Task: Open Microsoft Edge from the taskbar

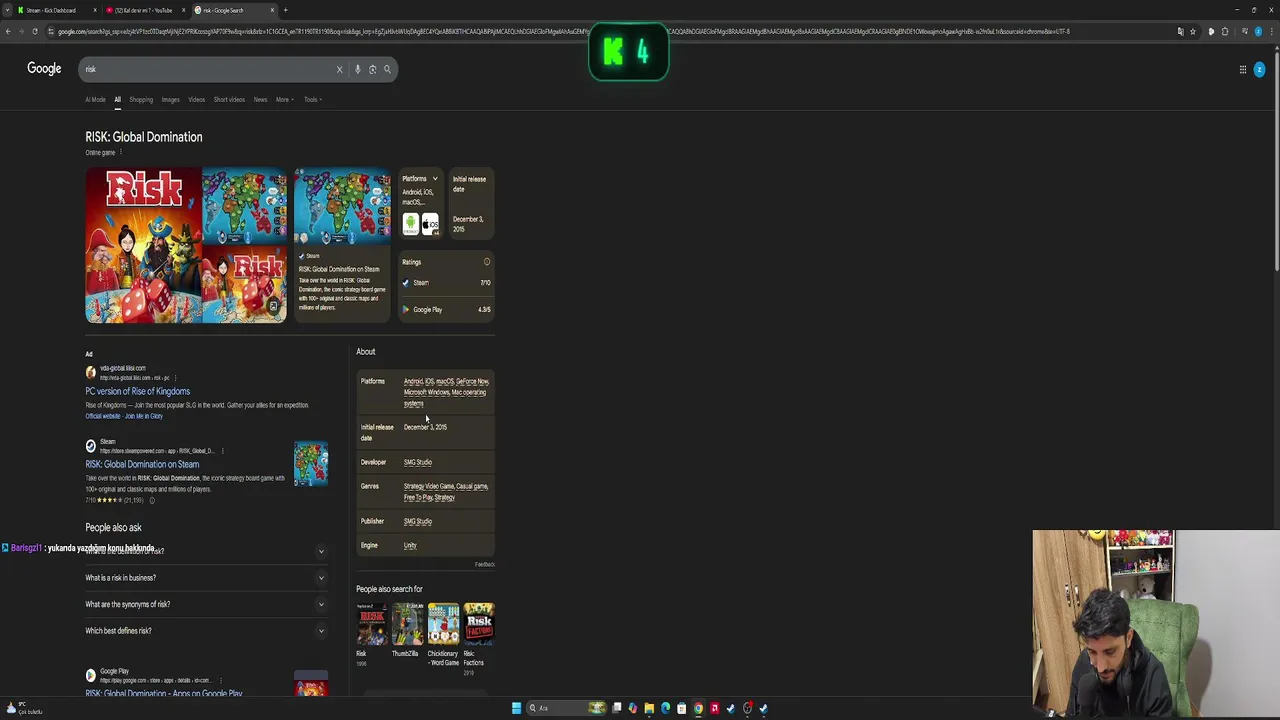Action: pos(665,708)
